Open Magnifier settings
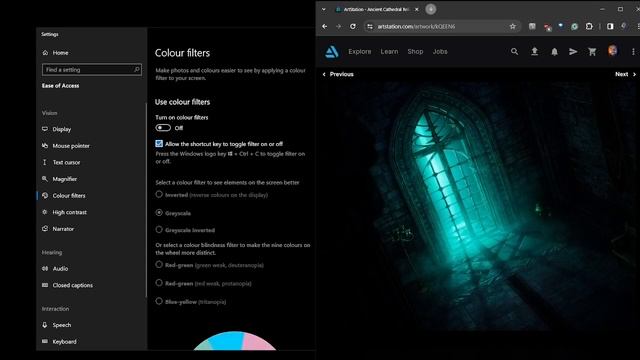This screenshot has height=360, width=640. 59,179
